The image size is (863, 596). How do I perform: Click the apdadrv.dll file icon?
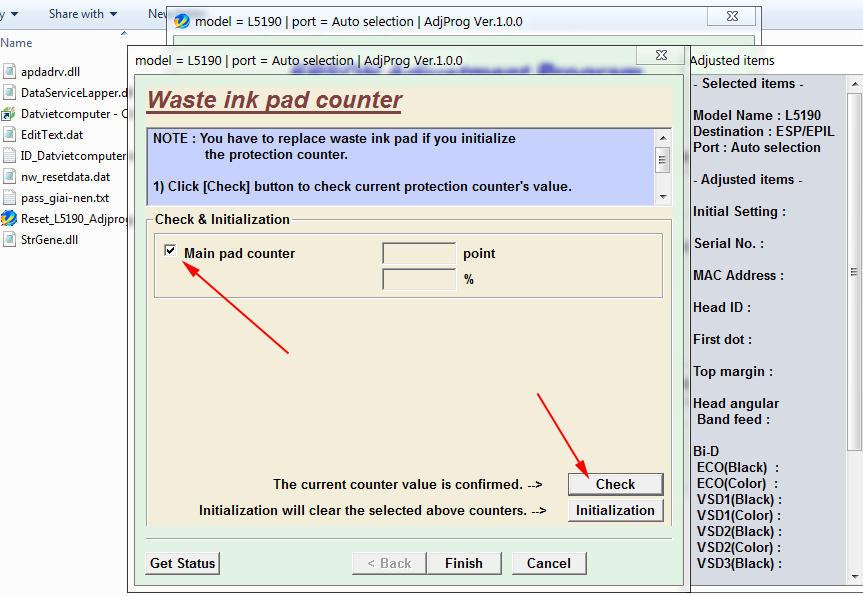click(x=9, y=72)
